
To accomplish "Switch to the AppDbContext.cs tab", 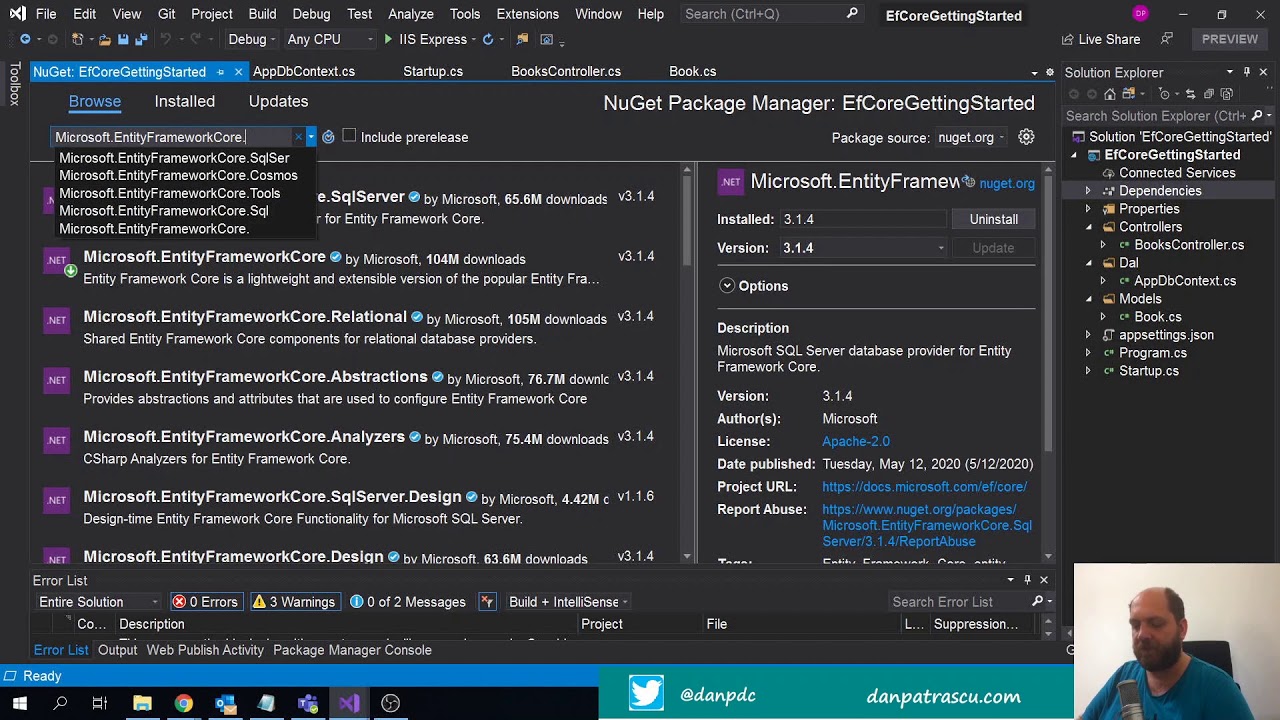I will coord(304,72).
